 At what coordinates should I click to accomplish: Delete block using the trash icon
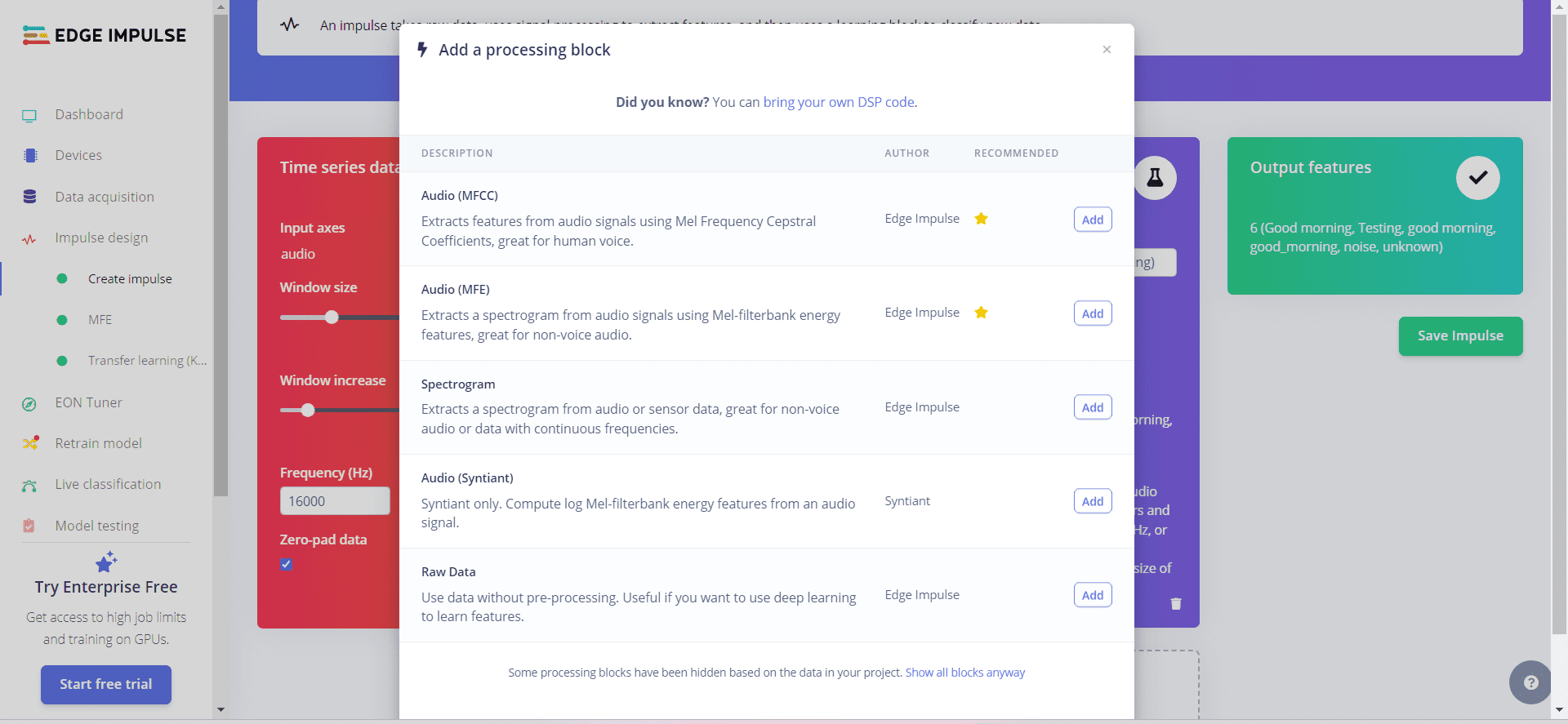[1176, 604]
